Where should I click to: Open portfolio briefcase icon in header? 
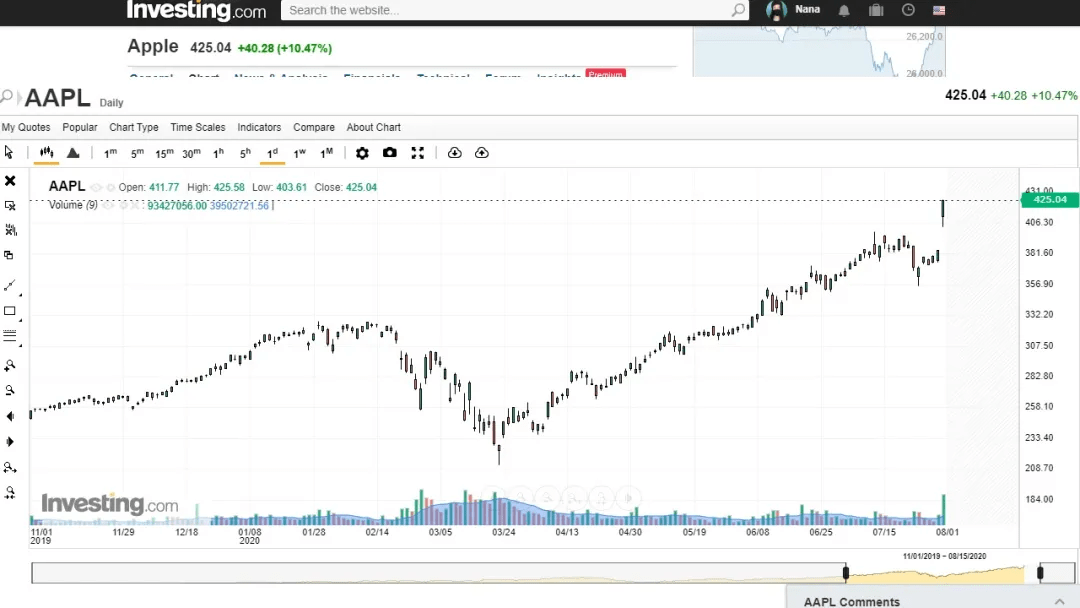(876, 10)
